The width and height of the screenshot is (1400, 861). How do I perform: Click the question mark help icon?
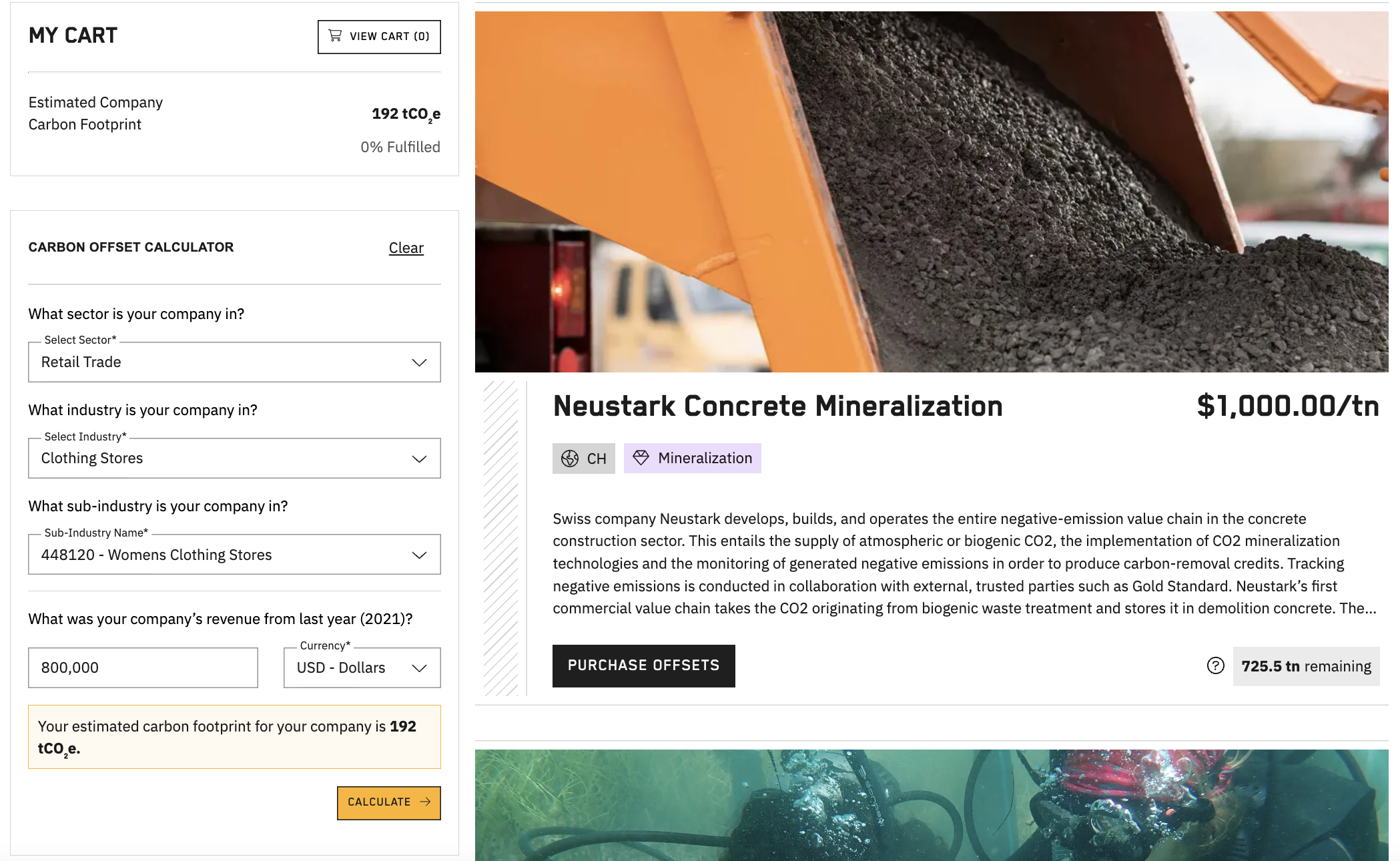click(1216, 665)
